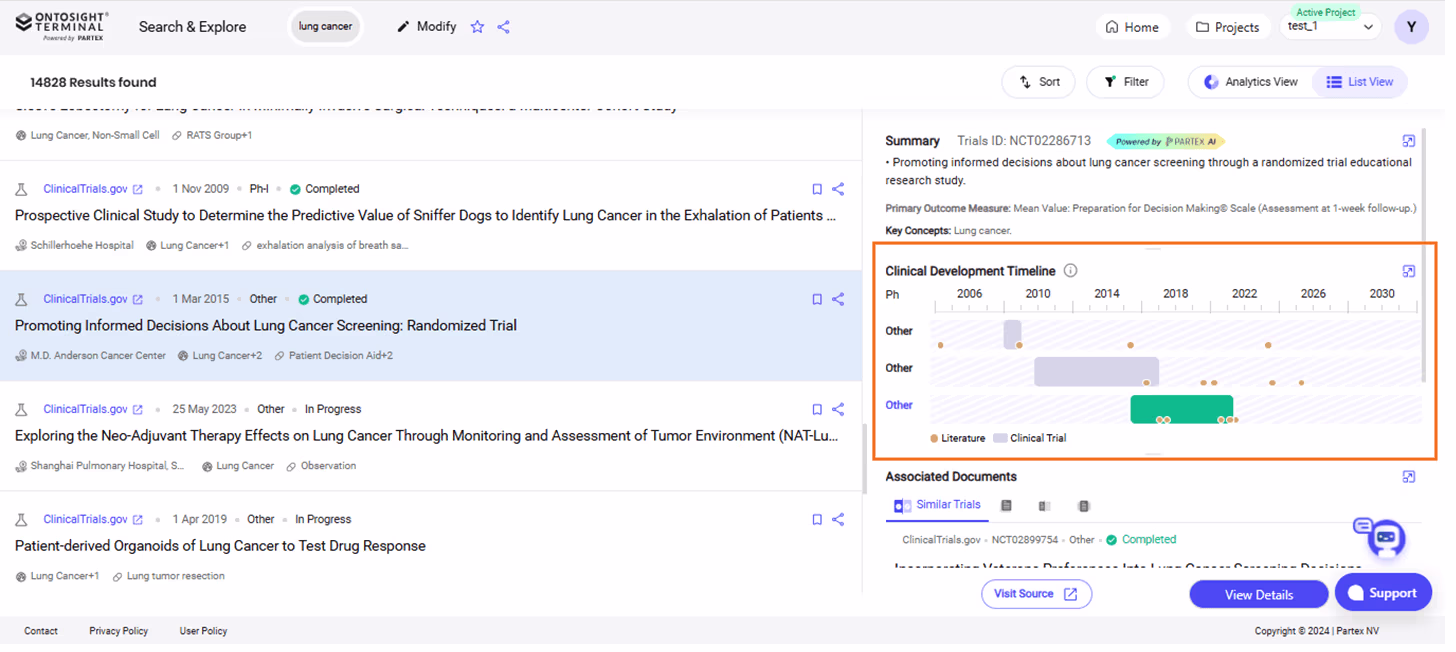Go to the Projects page

1228,27
